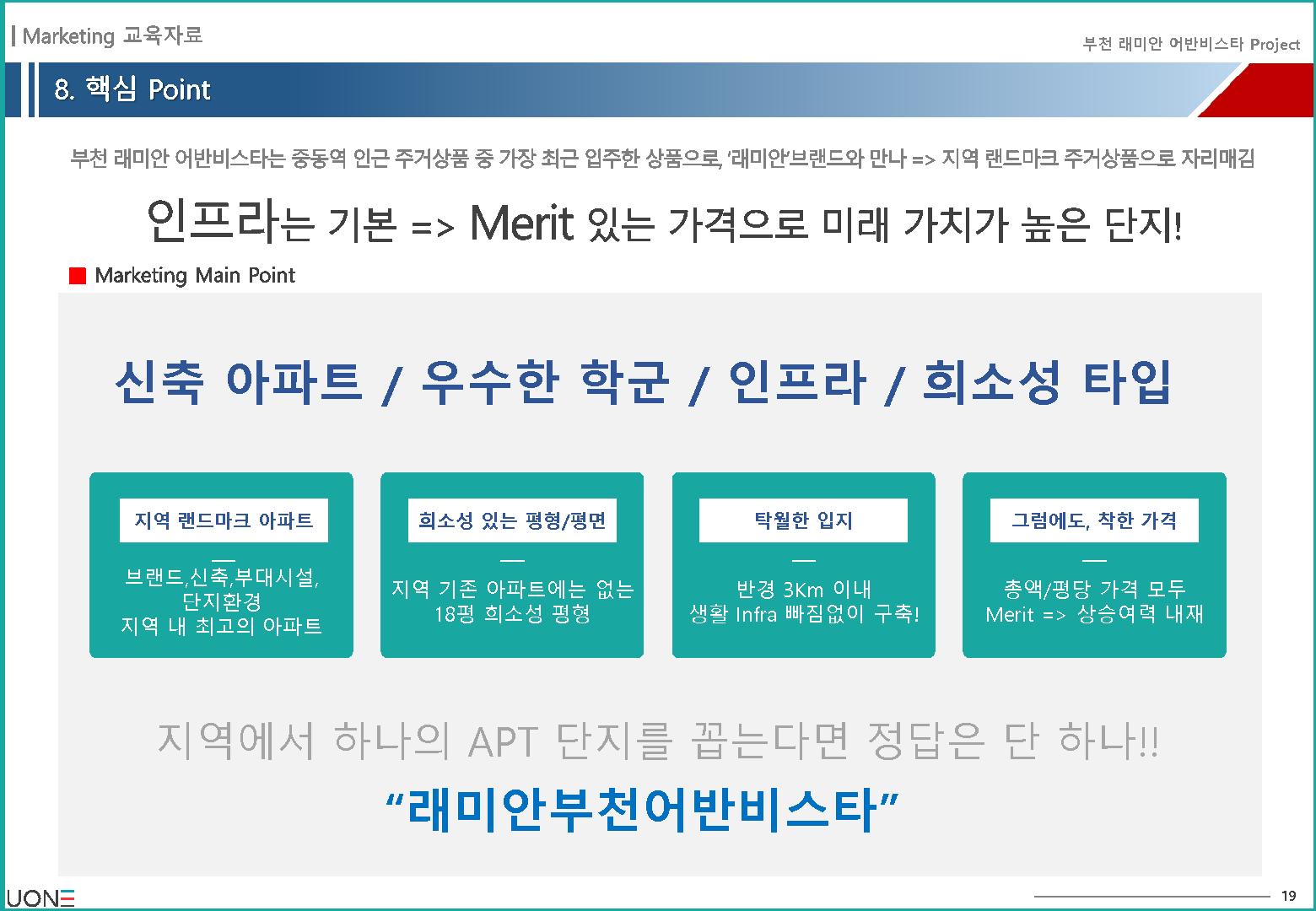Click the '반경 3Km 이내' text
The height and width of the screenshot is (911, 1316).
click(803, 589)
